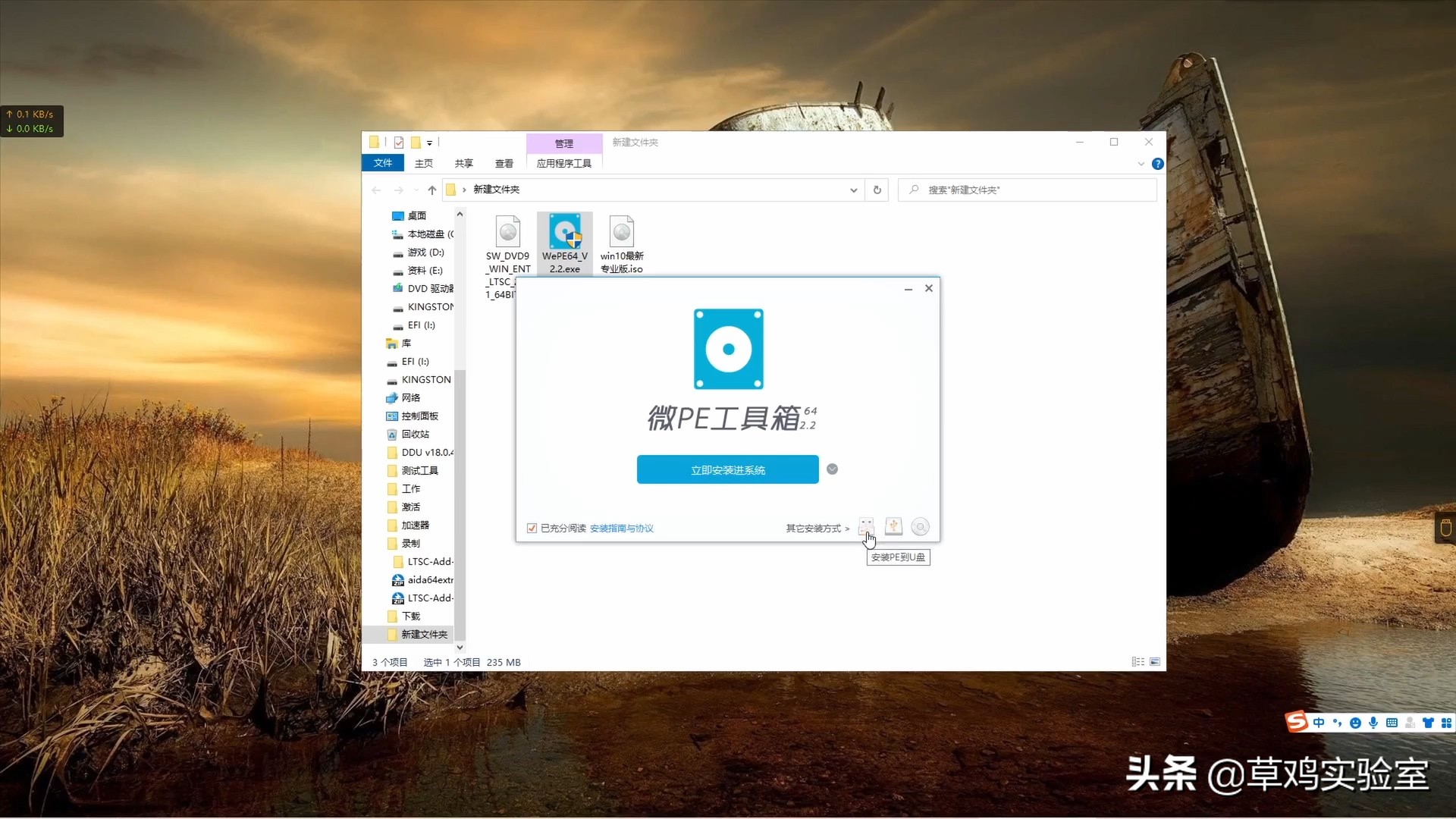The width and height of the screenshot is (1456, 819).
Task: Switch to the 查看 ribbon tab
Action: point(504,163)
